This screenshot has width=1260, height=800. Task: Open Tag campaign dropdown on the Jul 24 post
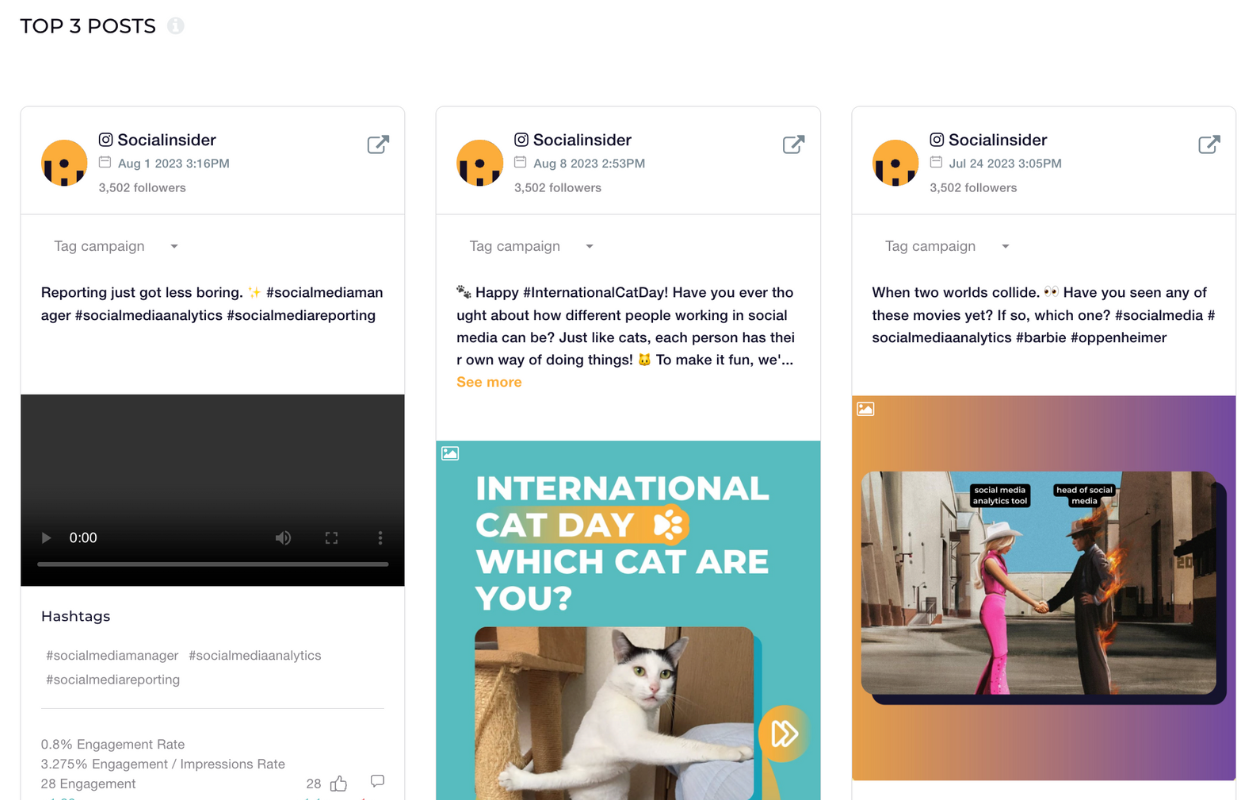946,246
